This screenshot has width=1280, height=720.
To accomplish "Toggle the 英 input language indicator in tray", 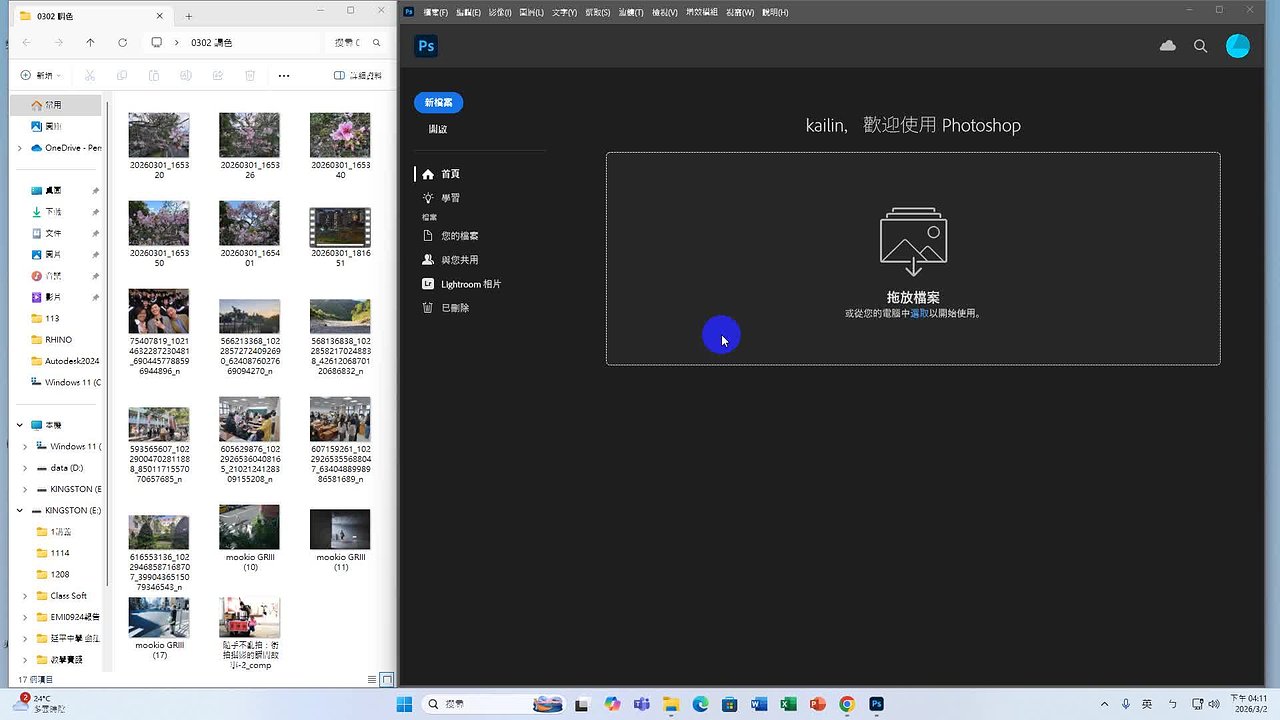I will point(1146,704).
